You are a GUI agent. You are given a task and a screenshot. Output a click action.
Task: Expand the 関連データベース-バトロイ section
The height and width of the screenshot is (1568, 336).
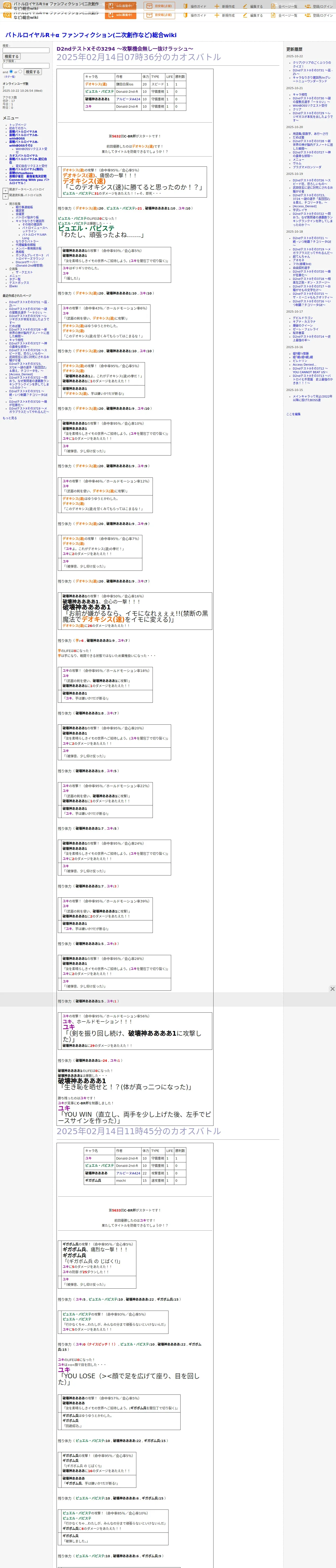[x=5, y=191]
